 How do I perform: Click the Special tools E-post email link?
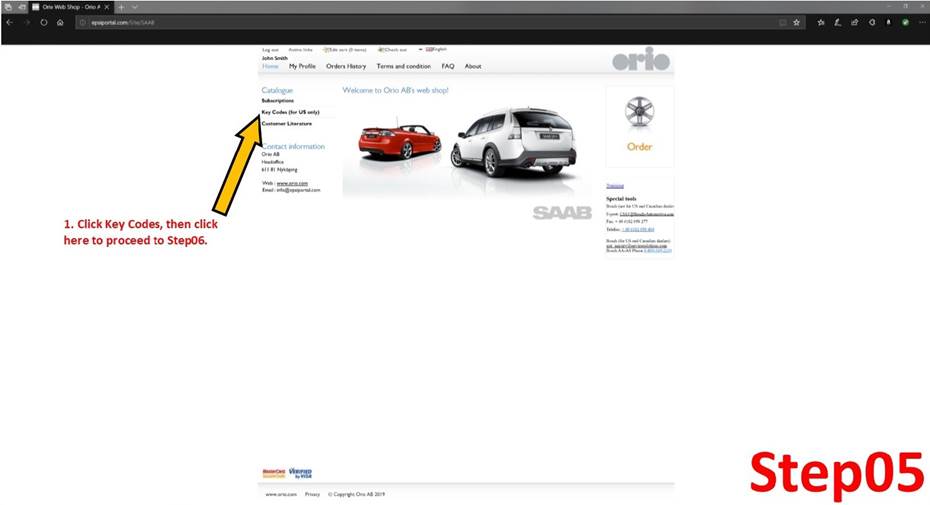pos(646,214)
